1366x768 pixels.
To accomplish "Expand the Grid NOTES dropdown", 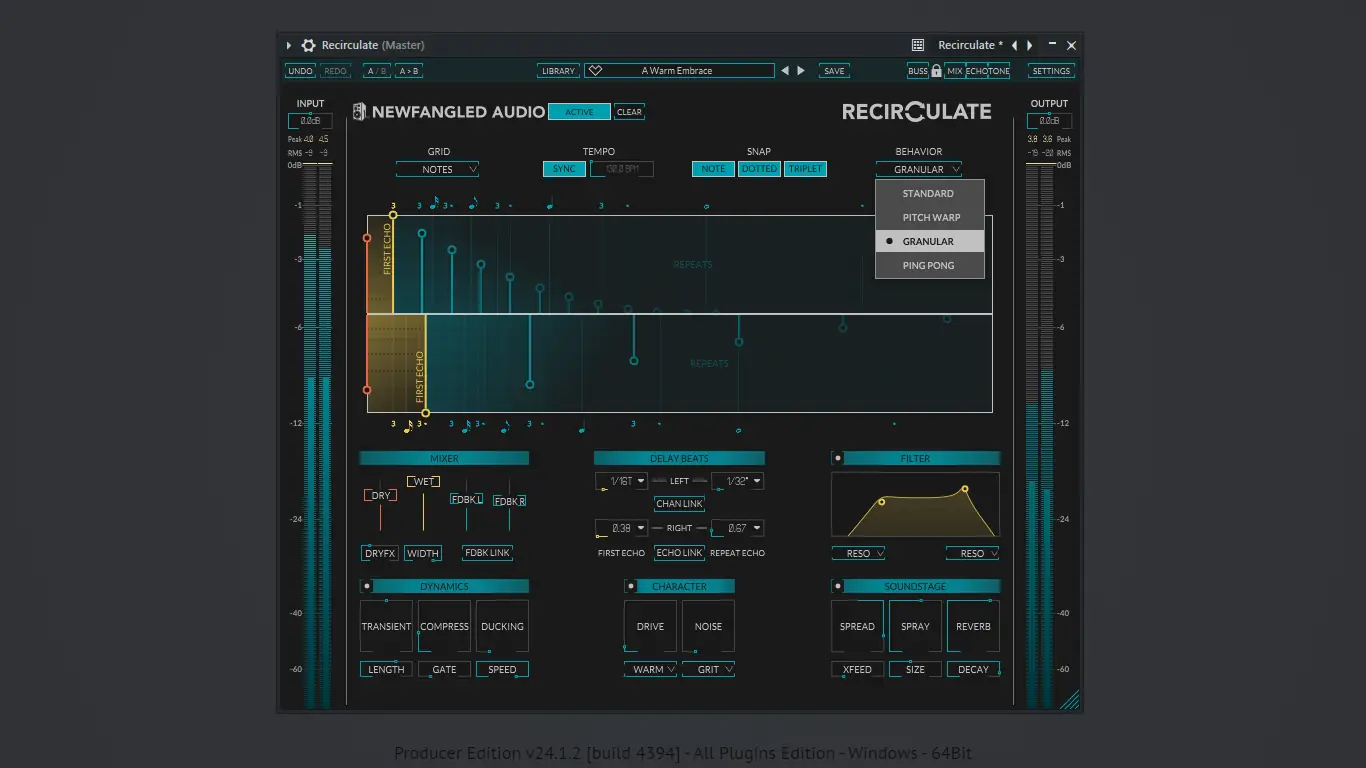I will pyautogui.click(x=437, y=169).
